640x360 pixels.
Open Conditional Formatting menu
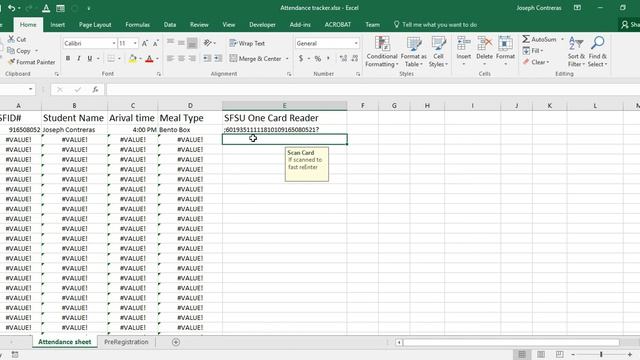click(382, 52)
